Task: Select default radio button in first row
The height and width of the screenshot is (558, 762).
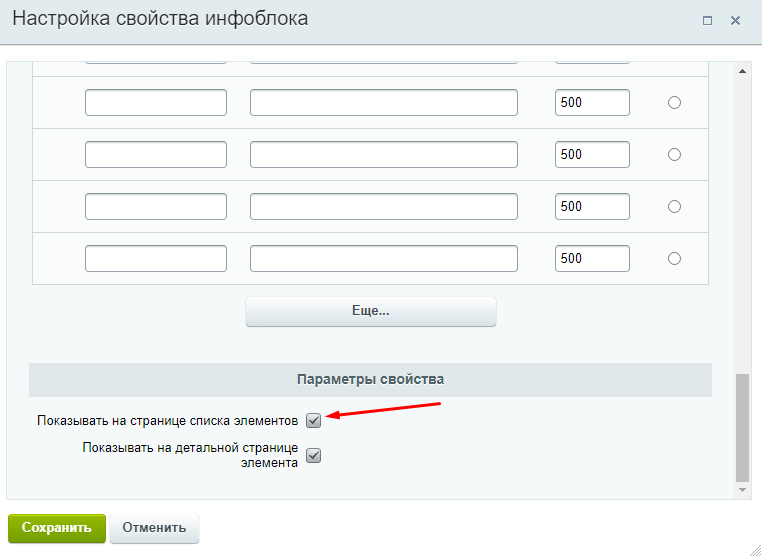Action: (674, 103)
